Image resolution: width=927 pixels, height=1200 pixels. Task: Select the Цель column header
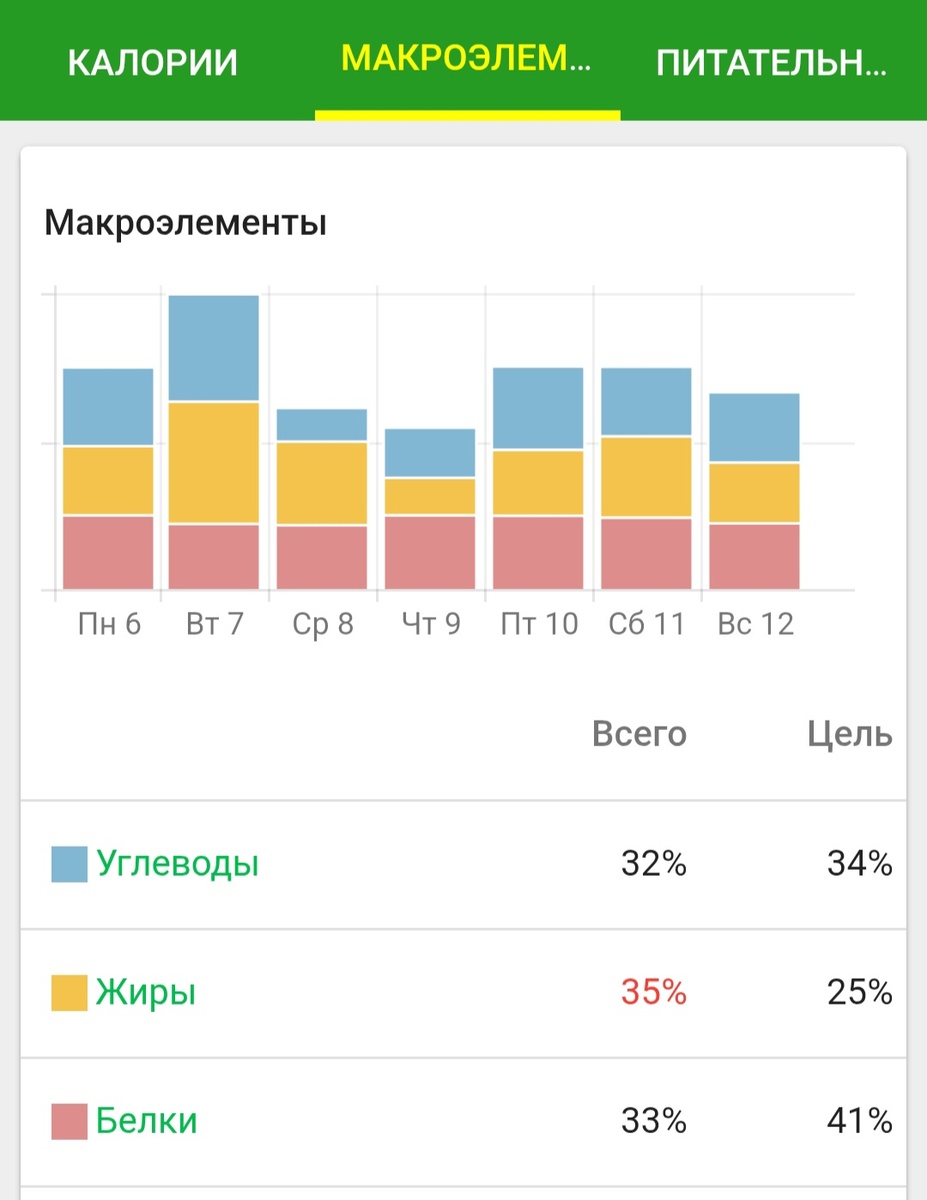(851, 734)
